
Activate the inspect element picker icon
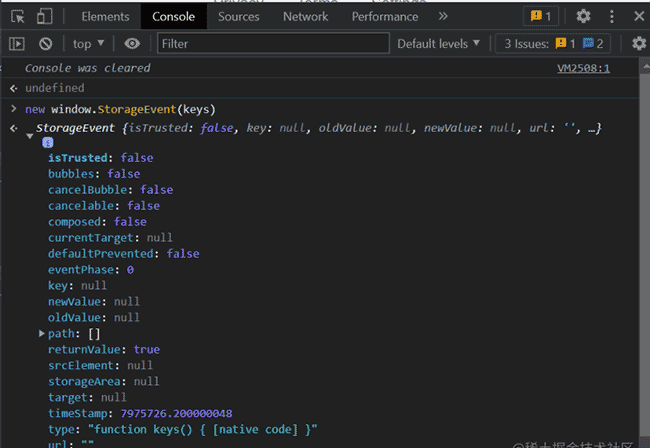(x=17, y=17)
